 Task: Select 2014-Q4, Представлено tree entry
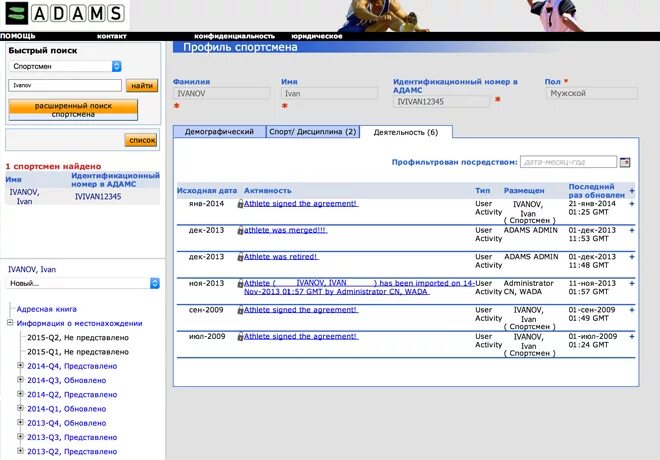[x=72, y=366]
